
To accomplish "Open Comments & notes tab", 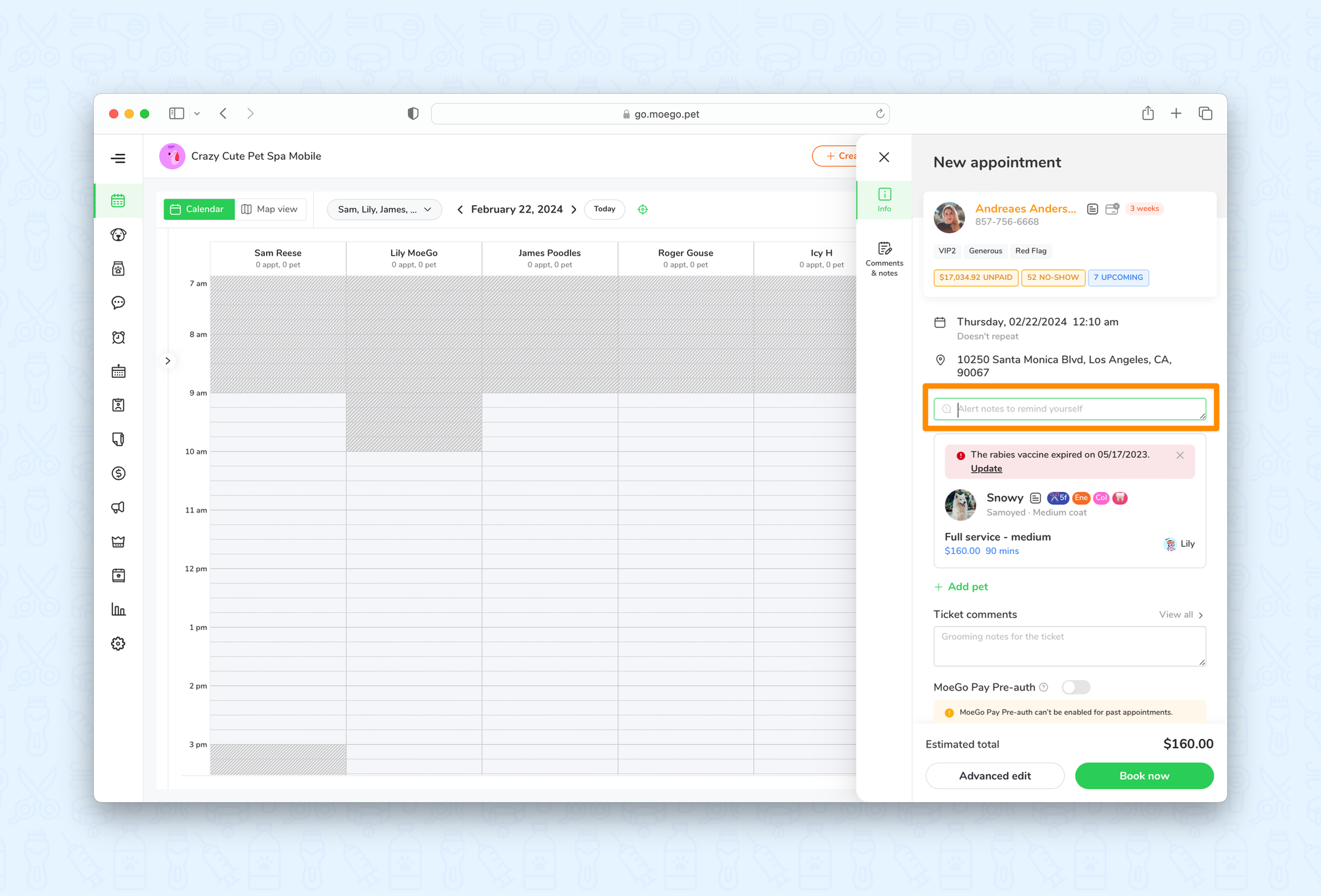I will 884,258.
